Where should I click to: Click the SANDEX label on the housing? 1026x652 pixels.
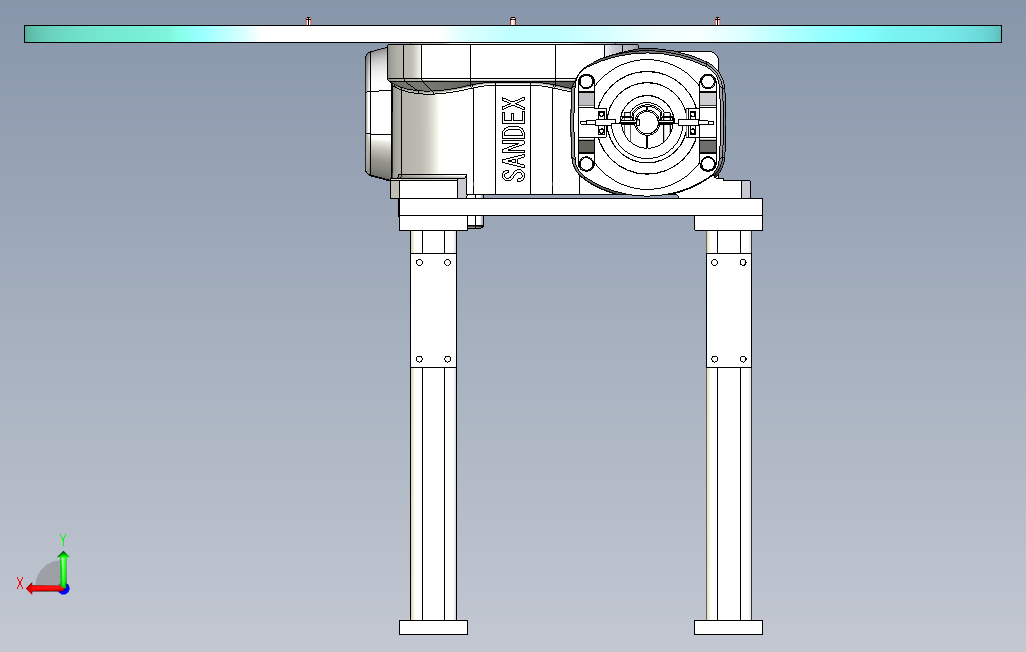point(514,139)
